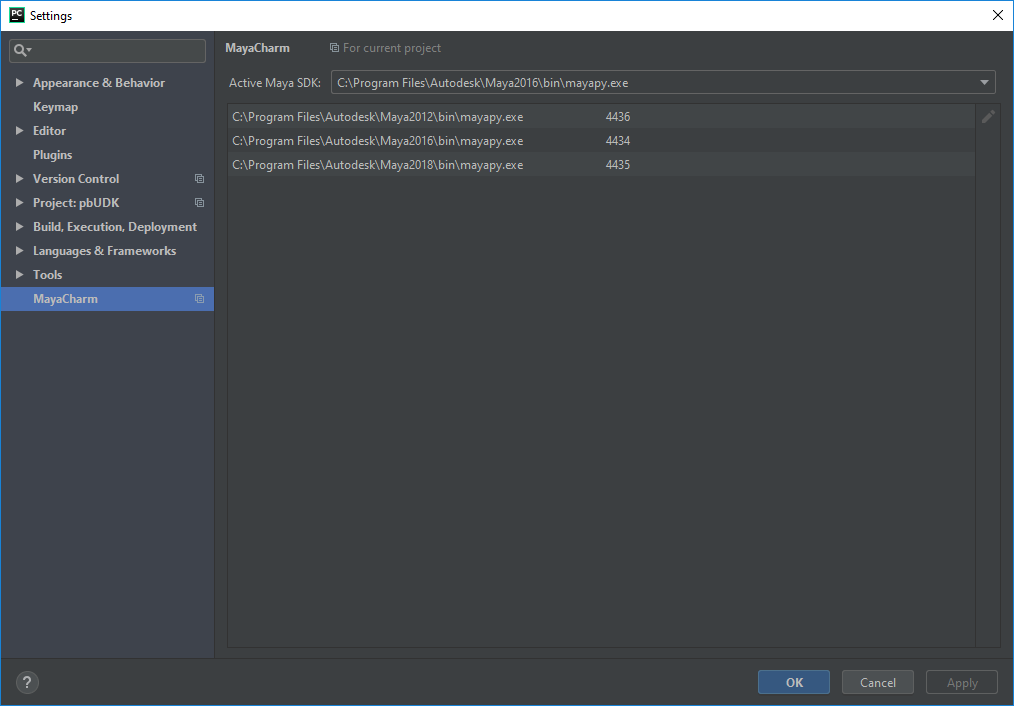Open the Keymap settings page
Image resolution: width=1014 pixels, height=706 pixels.
coord(56,107)
